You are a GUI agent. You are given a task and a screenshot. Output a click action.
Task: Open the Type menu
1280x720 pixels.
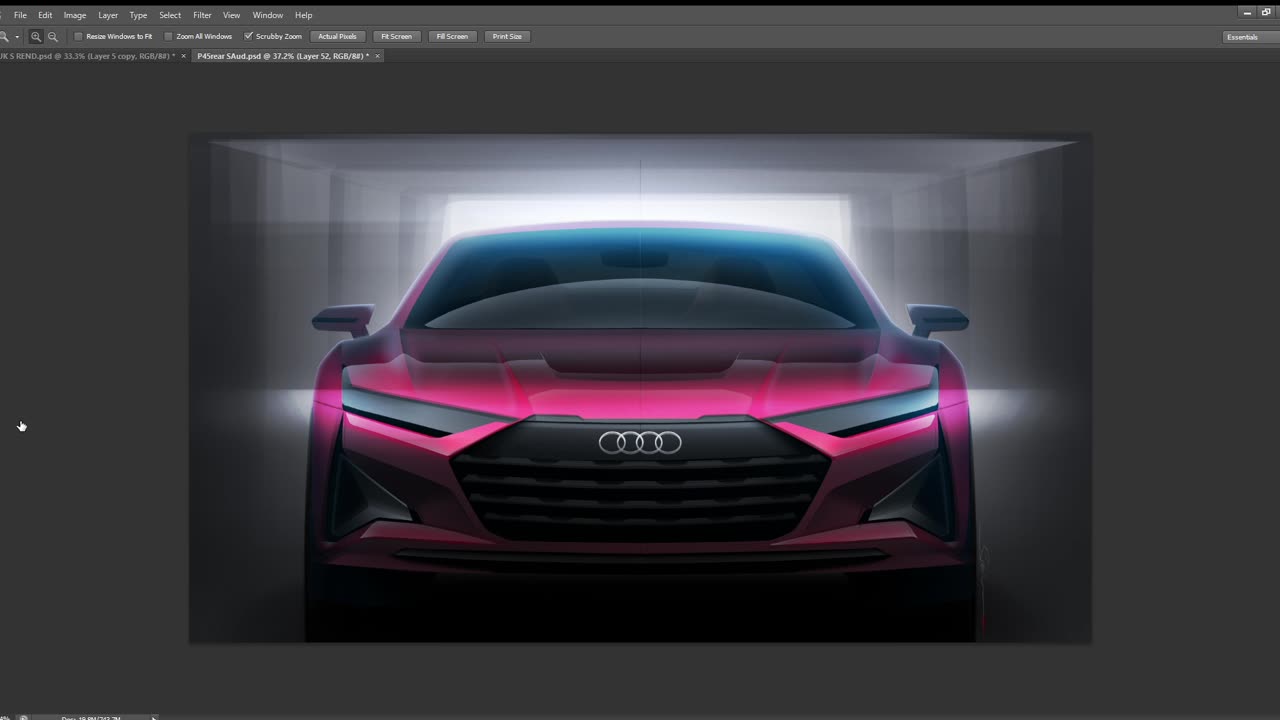[138, 15]
